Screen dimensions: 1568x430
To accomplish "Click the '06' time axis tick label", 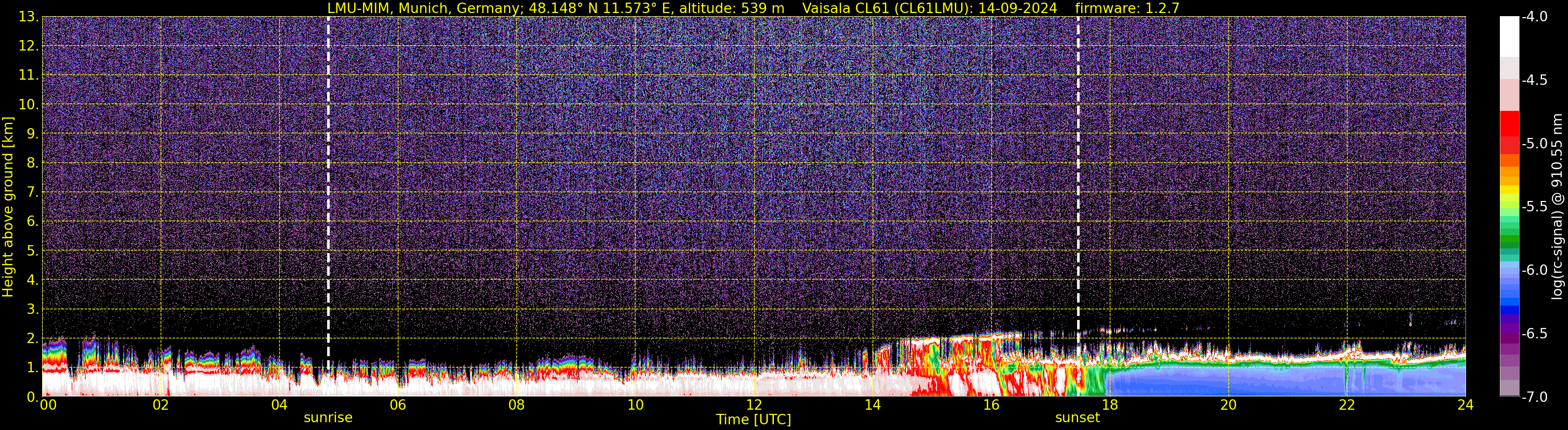I will pyautogui.click(x=398, y=405).
